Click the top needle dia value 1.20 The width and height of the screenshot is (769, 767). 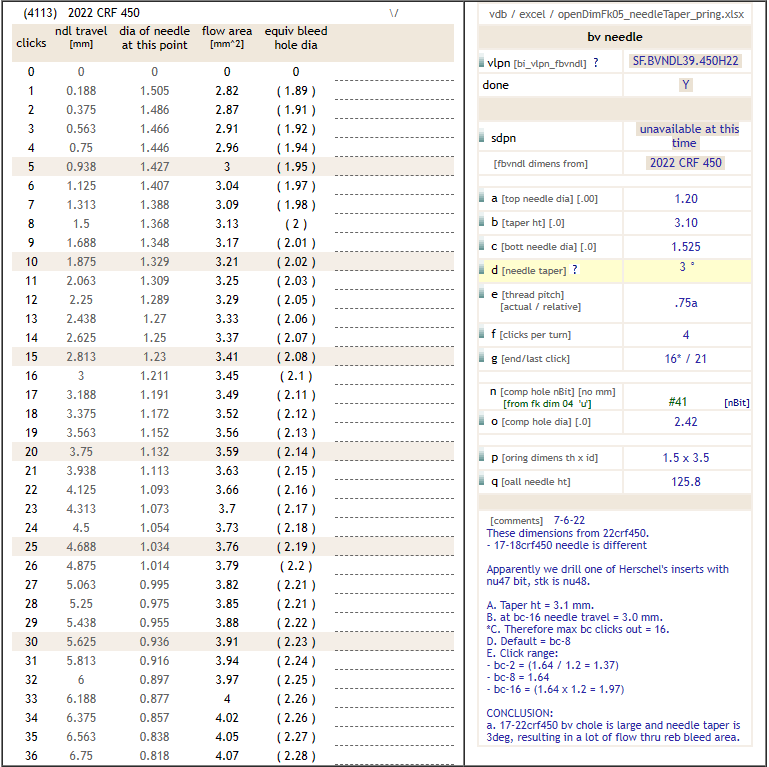pyautogui.click(x=685, y=199)
